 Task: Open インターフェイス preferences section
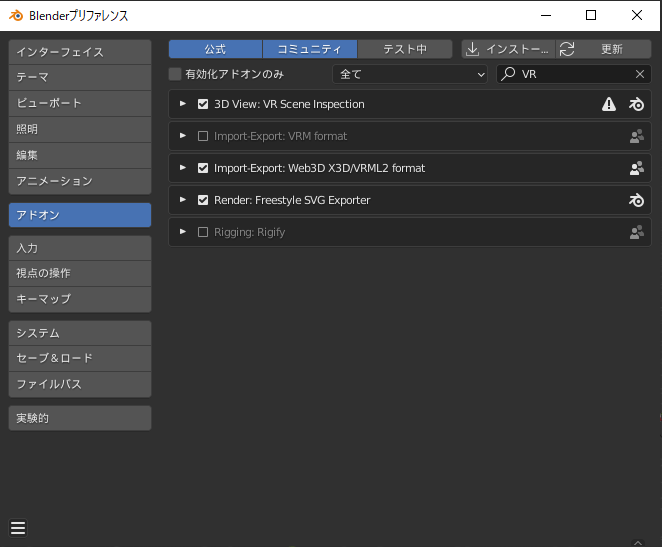(80, 52)
